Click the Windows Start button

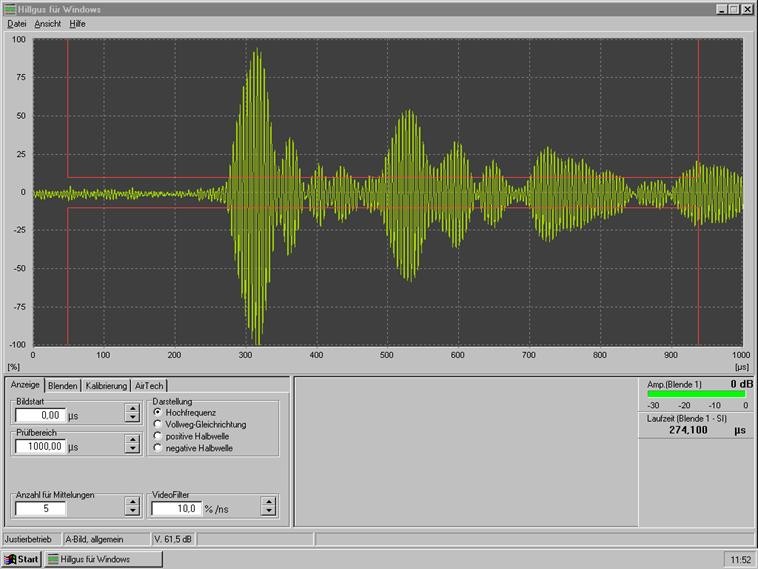[x=21, y=559]
